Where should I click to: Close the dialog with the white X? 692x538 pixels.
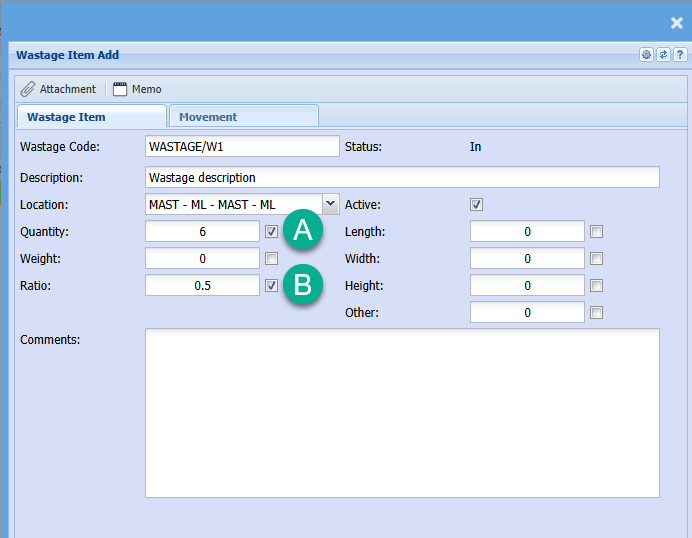[x=676, y=23]
